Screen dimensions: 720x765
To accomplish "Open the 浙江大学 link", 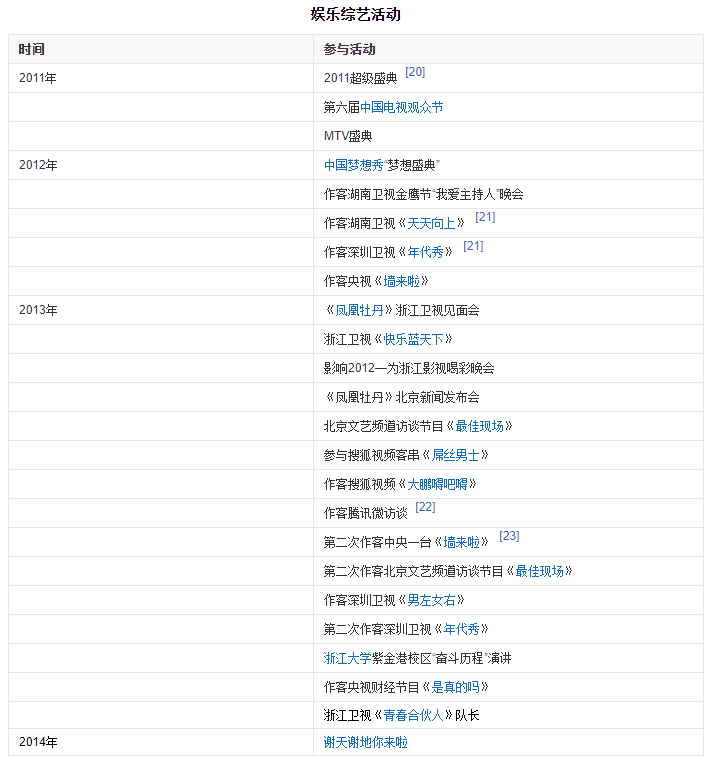I will coord(347,658).
